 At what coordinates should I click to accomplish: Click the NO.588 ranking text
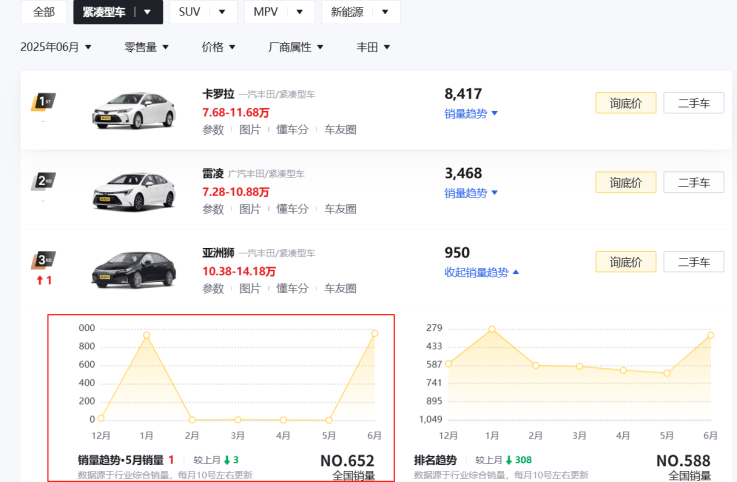pyautogui.click(x=683, y=460)
